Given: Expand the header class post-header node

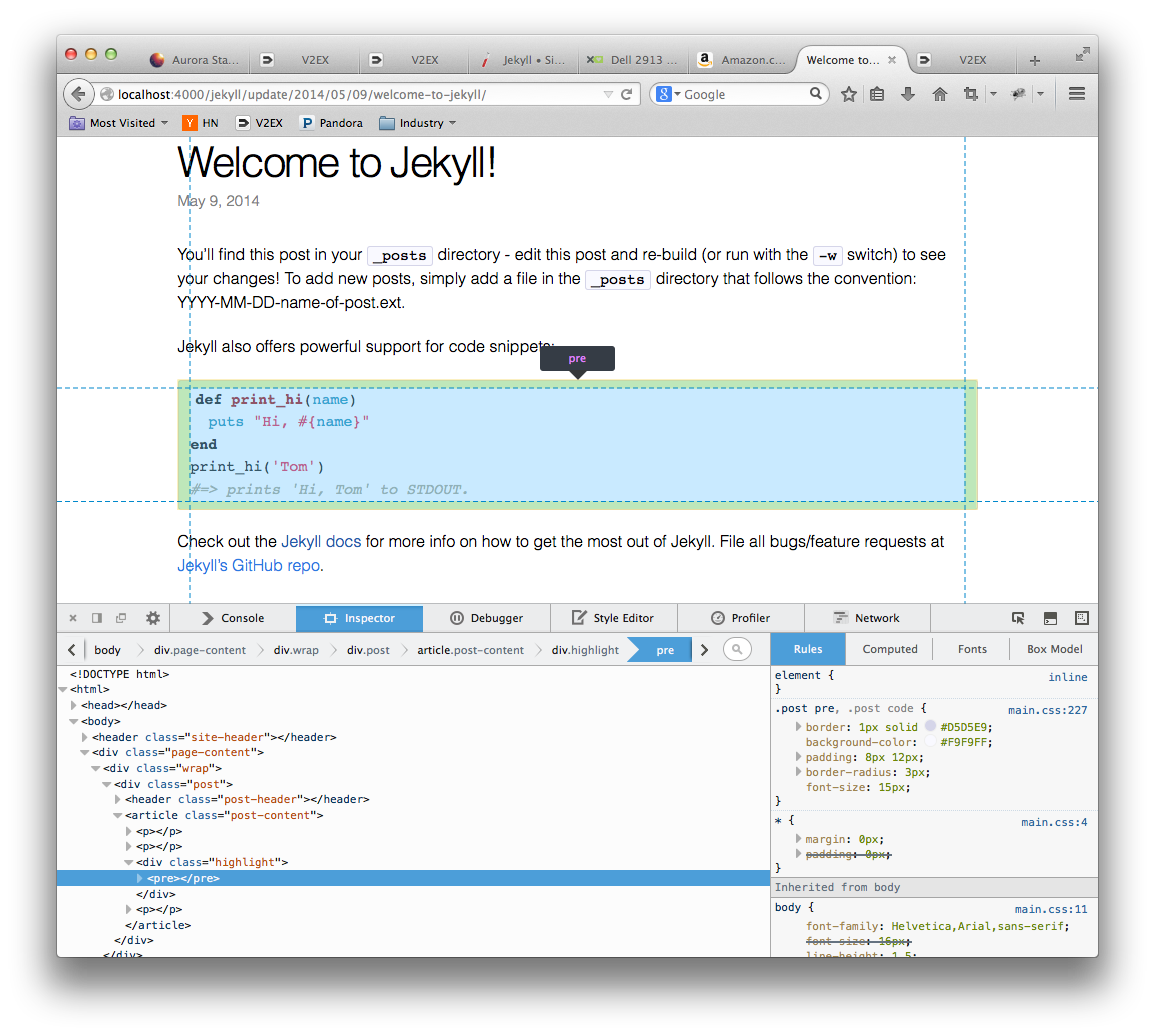Looking at the screenshot, I should coord(118,799).
